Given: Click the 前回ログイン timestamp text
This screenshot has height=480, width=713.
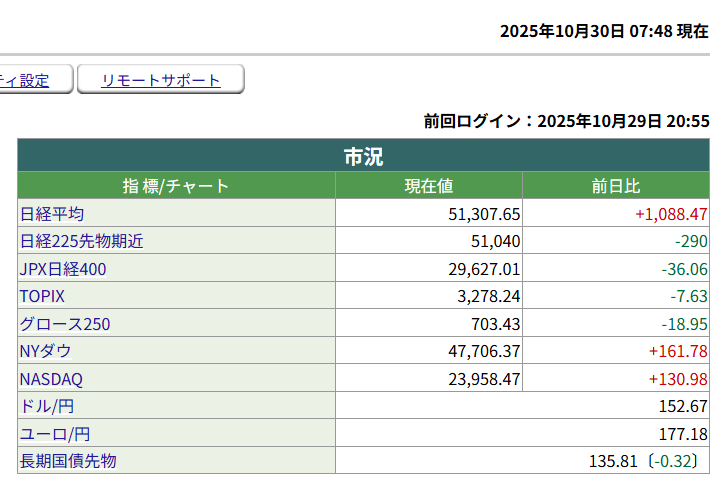Looking at the screenshot, I should [x=566, y=121].
